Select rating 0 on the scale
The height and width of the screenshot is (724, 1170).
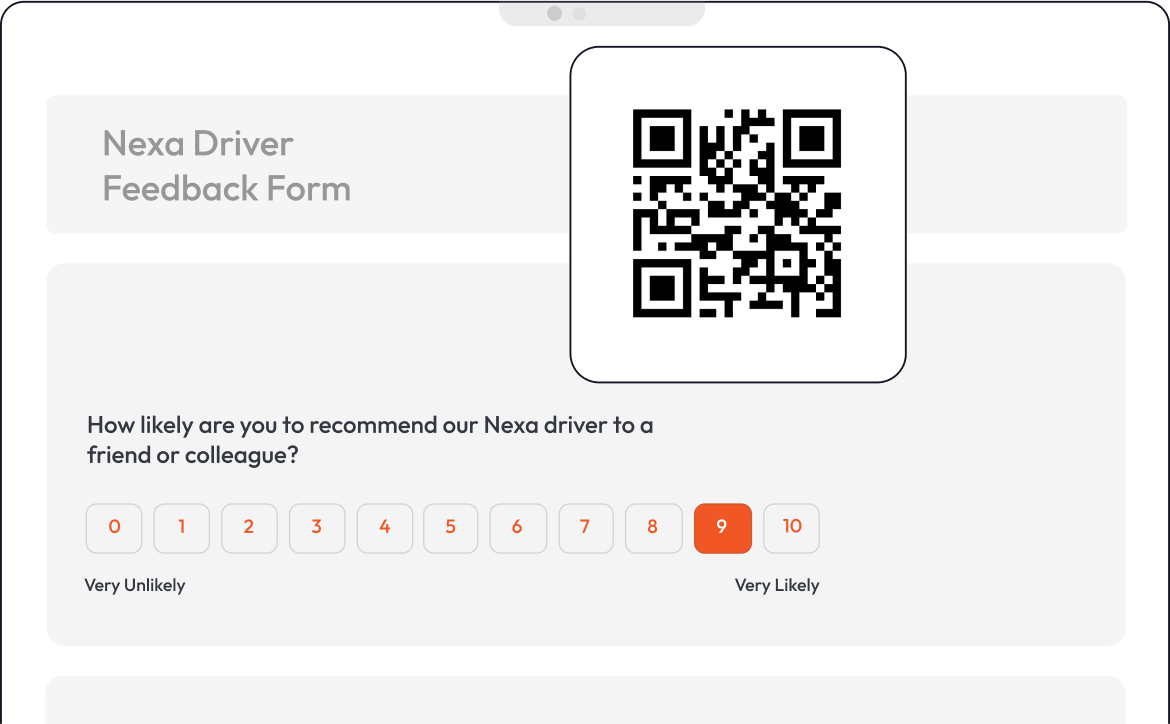(114, 528)
